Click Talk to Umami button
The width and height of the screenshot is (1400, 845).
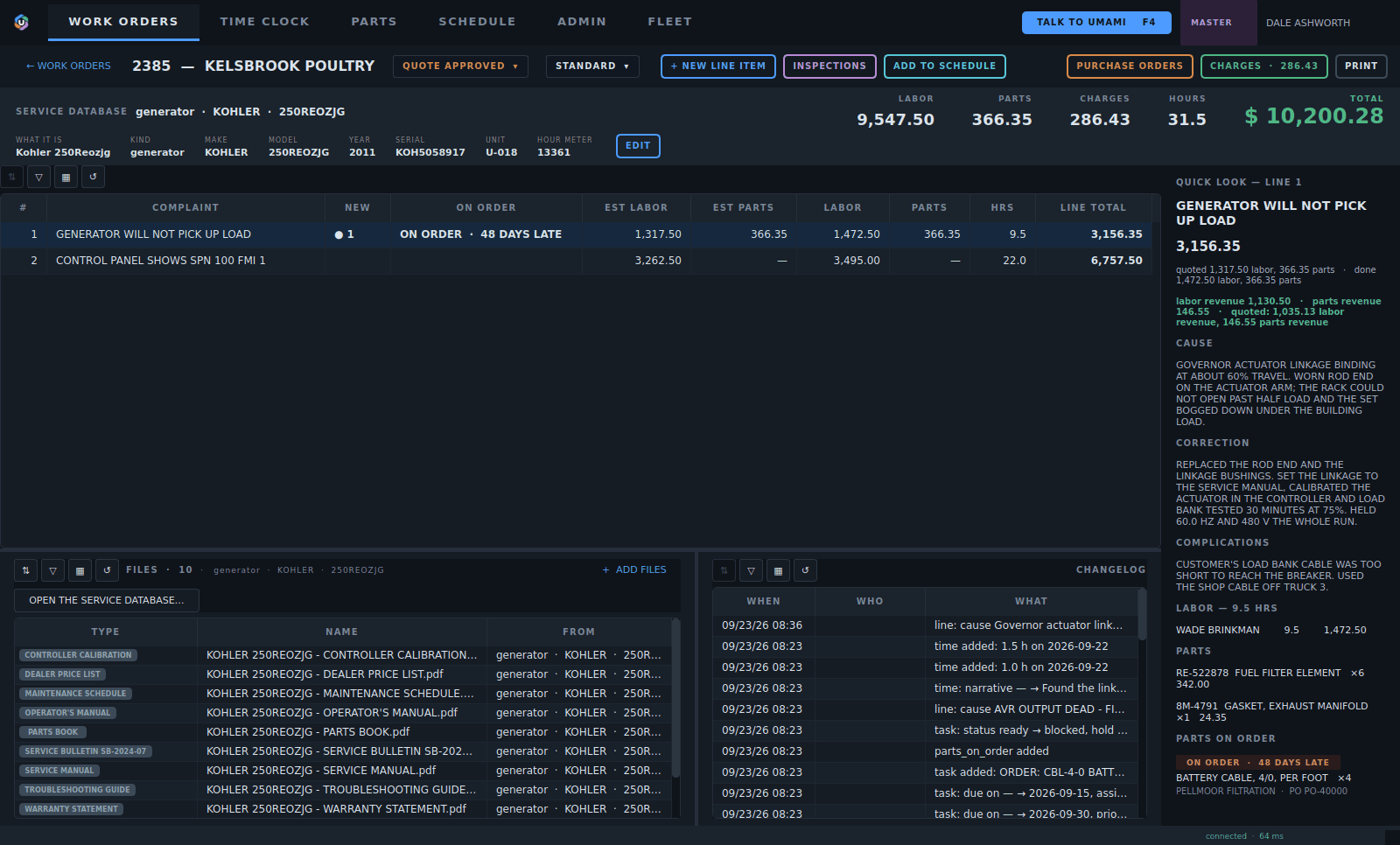click(1096, 23)
